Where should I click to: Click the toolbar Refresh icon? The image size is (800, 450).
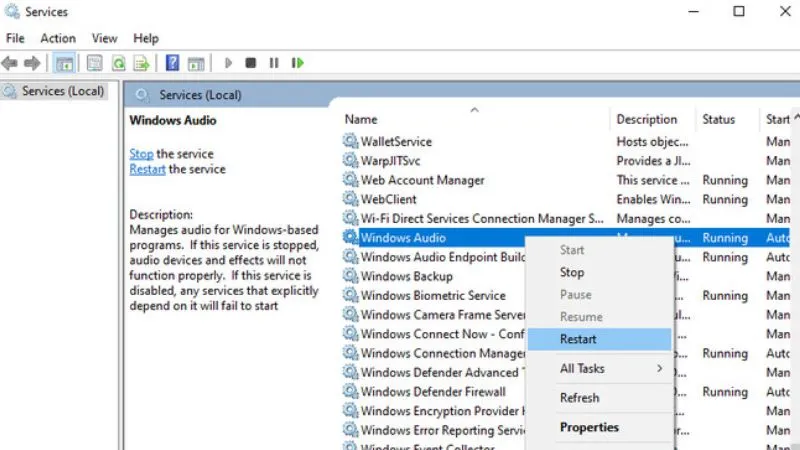pos(118,63)
